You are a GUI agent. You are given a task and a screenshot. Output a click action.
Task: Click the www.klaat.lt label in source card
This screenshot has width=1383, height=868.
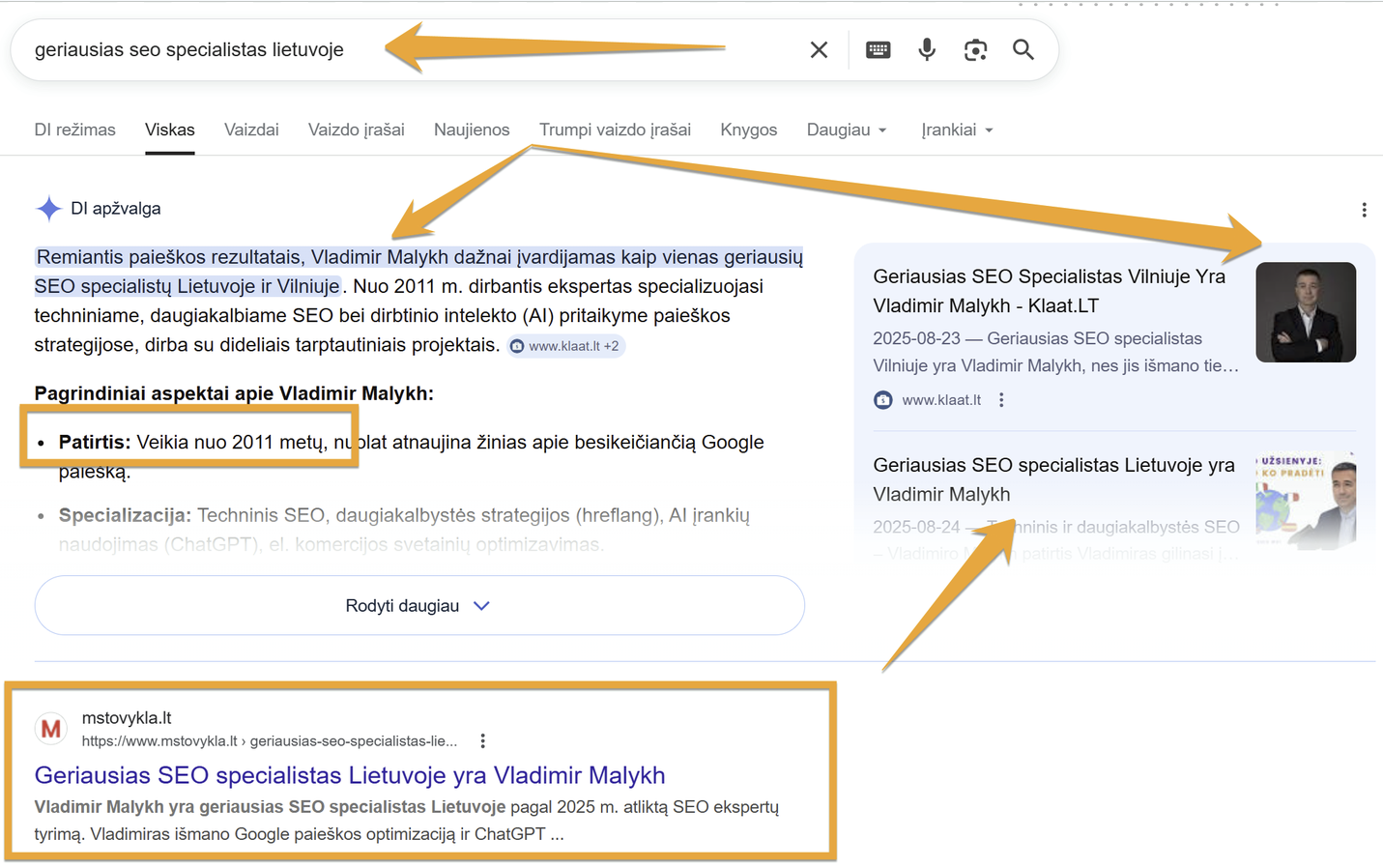[x=941, y=400]
